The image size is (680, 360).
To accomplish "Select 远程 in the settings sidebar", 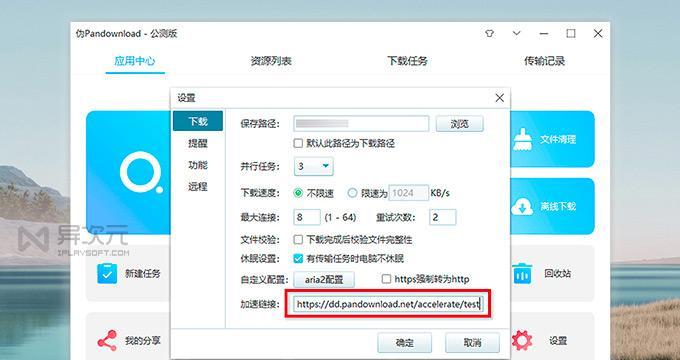I will coord(198,187).
